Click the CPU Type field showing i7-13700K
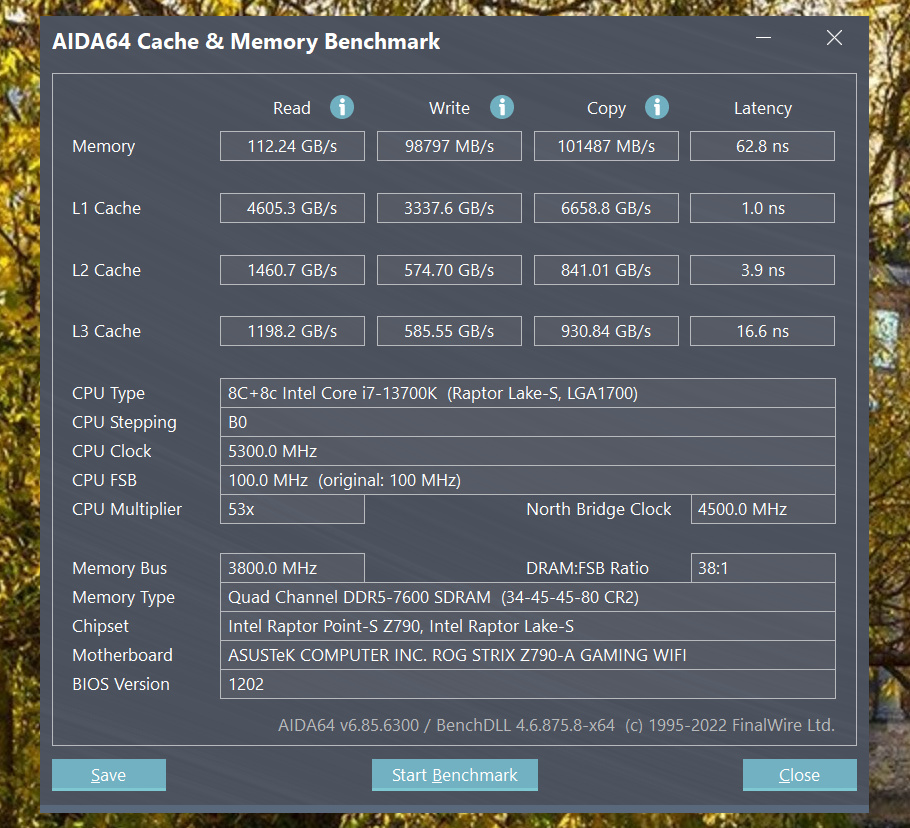Viewport: 910px width, 828px height. (528, 393)
